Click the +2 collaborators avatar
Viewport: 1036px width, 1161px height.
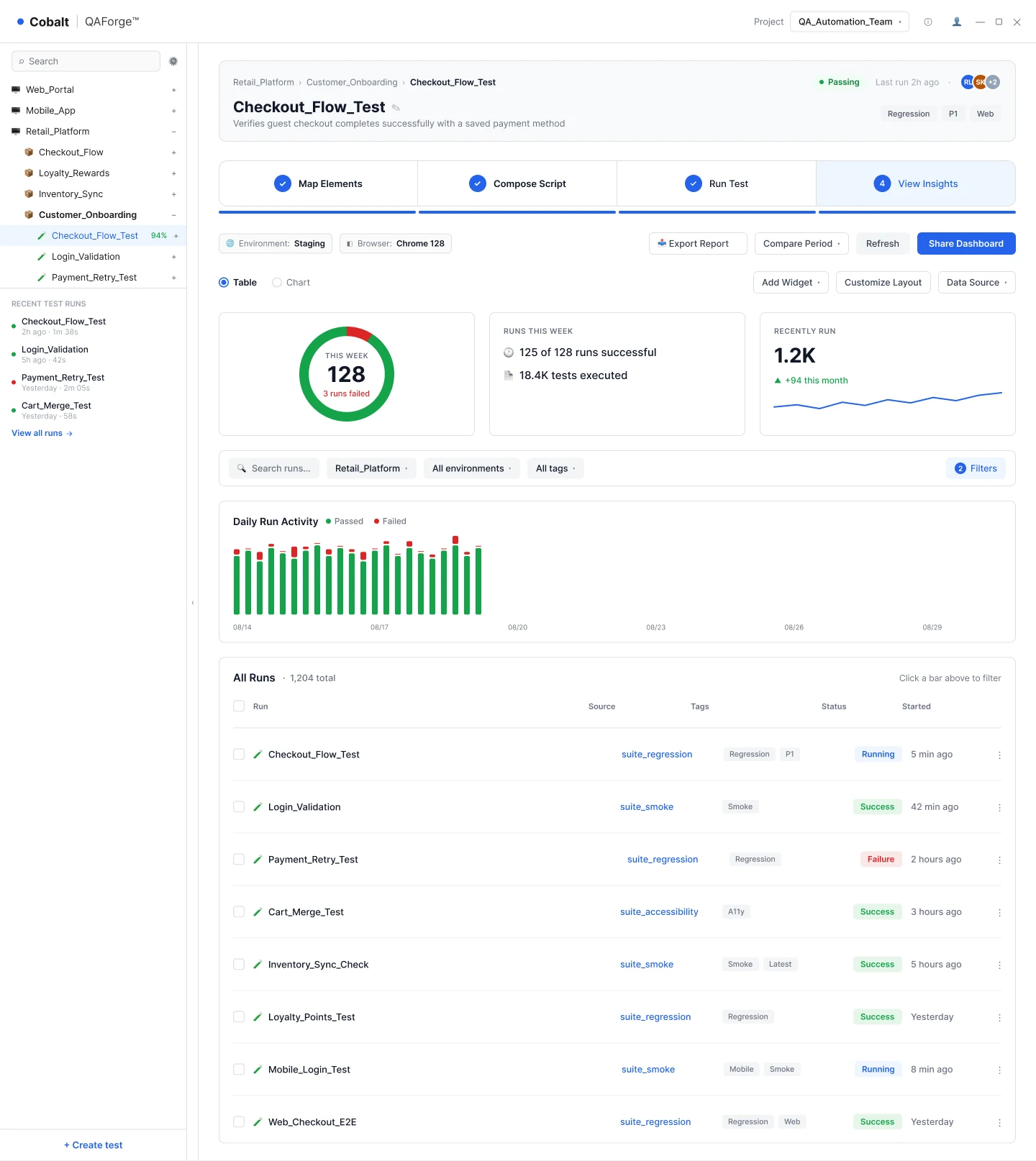[x=993, y=82]
